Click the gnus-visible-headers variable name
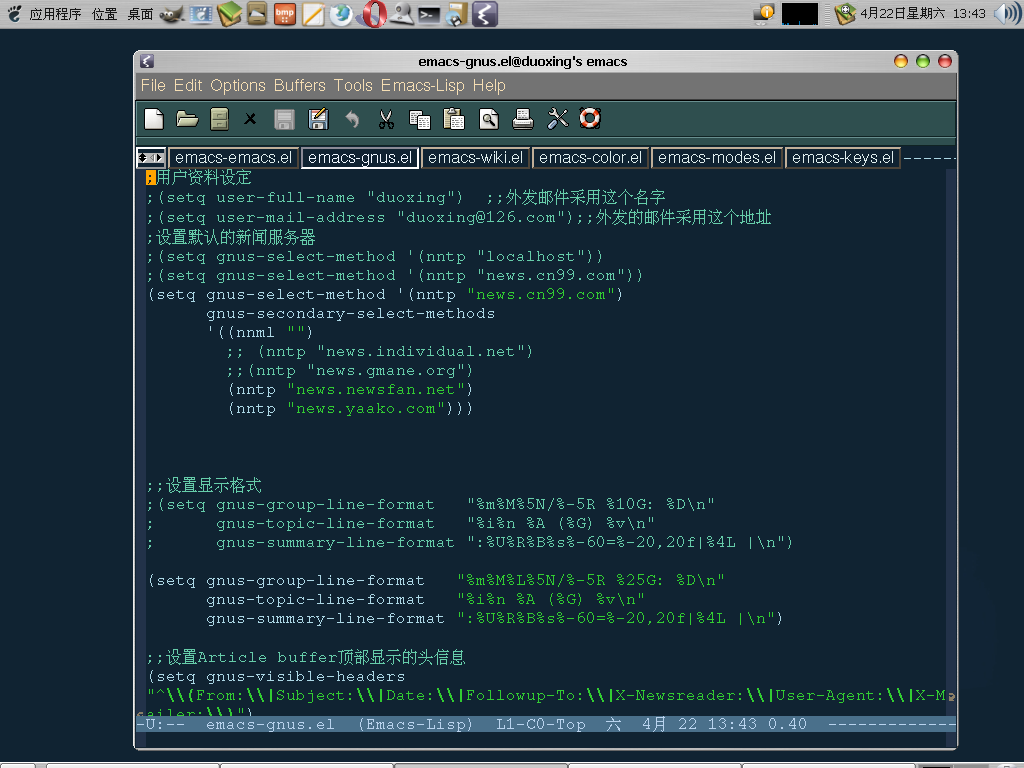The height and width of the screenshot is (768, 1024). (x=306, y=677)
